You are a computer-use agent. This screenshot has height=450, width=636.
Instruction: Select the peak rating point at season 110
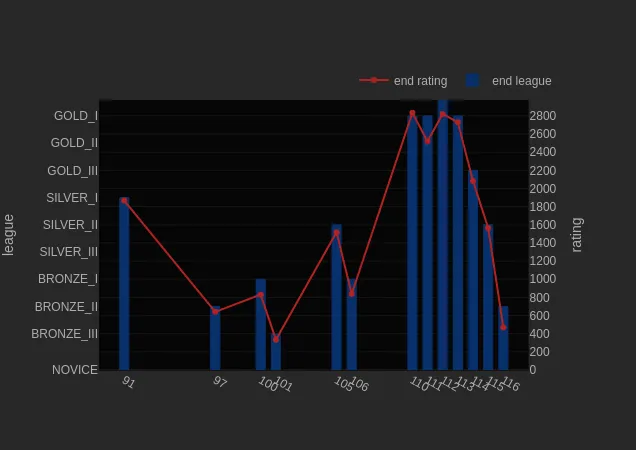tap(412, 113)
